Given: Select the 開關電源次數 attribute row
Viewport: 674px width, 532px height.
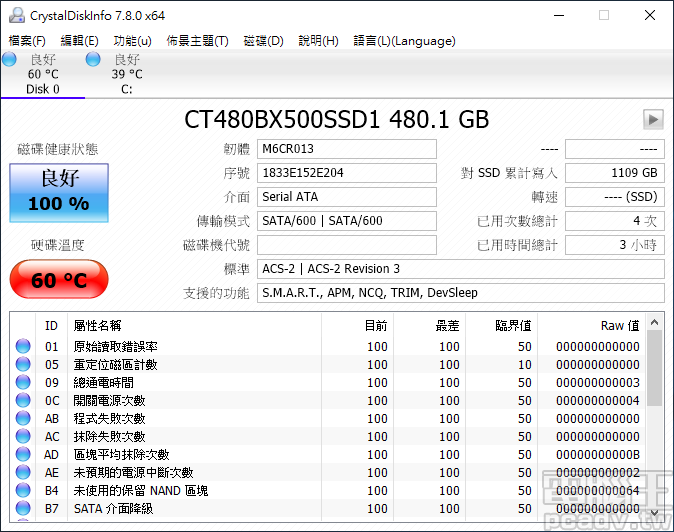Looking at the screenshot, I should coord(328,401).
